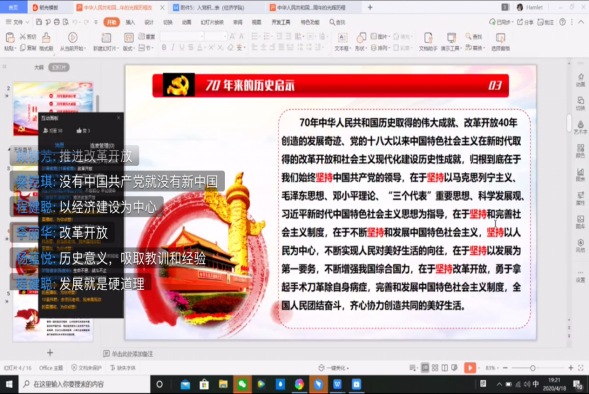Click the clear formatting eraser icon
The image size is (589, 394).
(230, 48)
